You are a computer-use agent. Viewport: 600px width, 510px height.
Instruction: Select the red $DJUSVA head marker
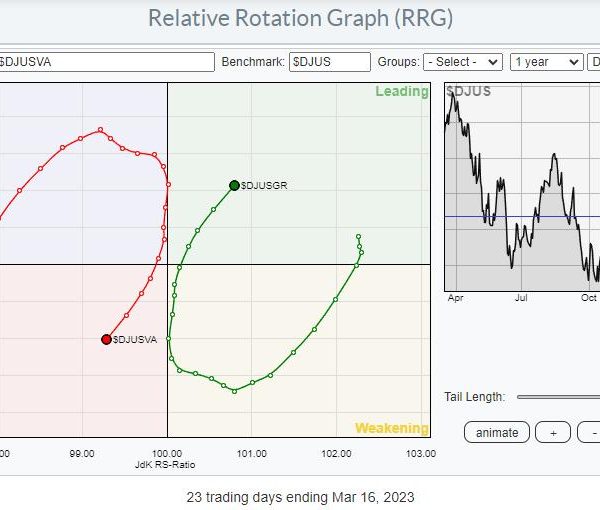pyautogui.click(x=106, y=339)
